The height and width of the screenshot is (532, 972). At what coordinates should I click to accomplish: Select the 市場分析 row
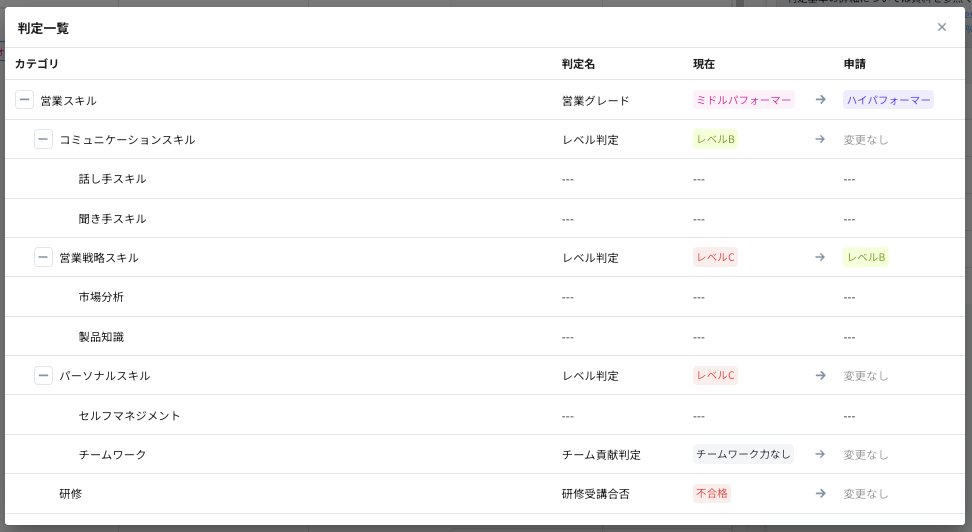click(101, 297)
